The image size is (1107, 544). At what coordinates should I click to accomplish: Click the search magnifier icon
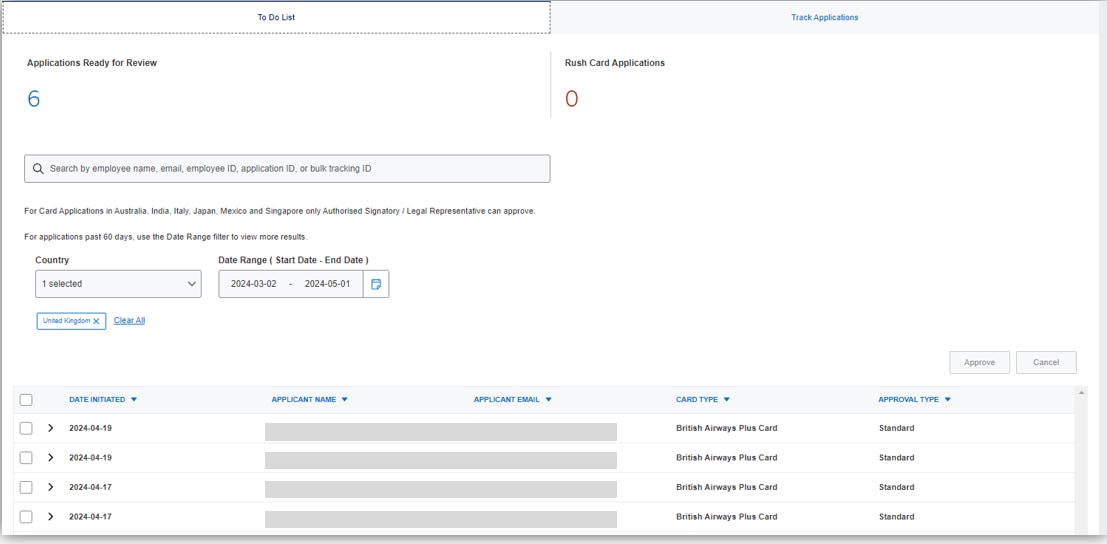[x=39, y=169]
